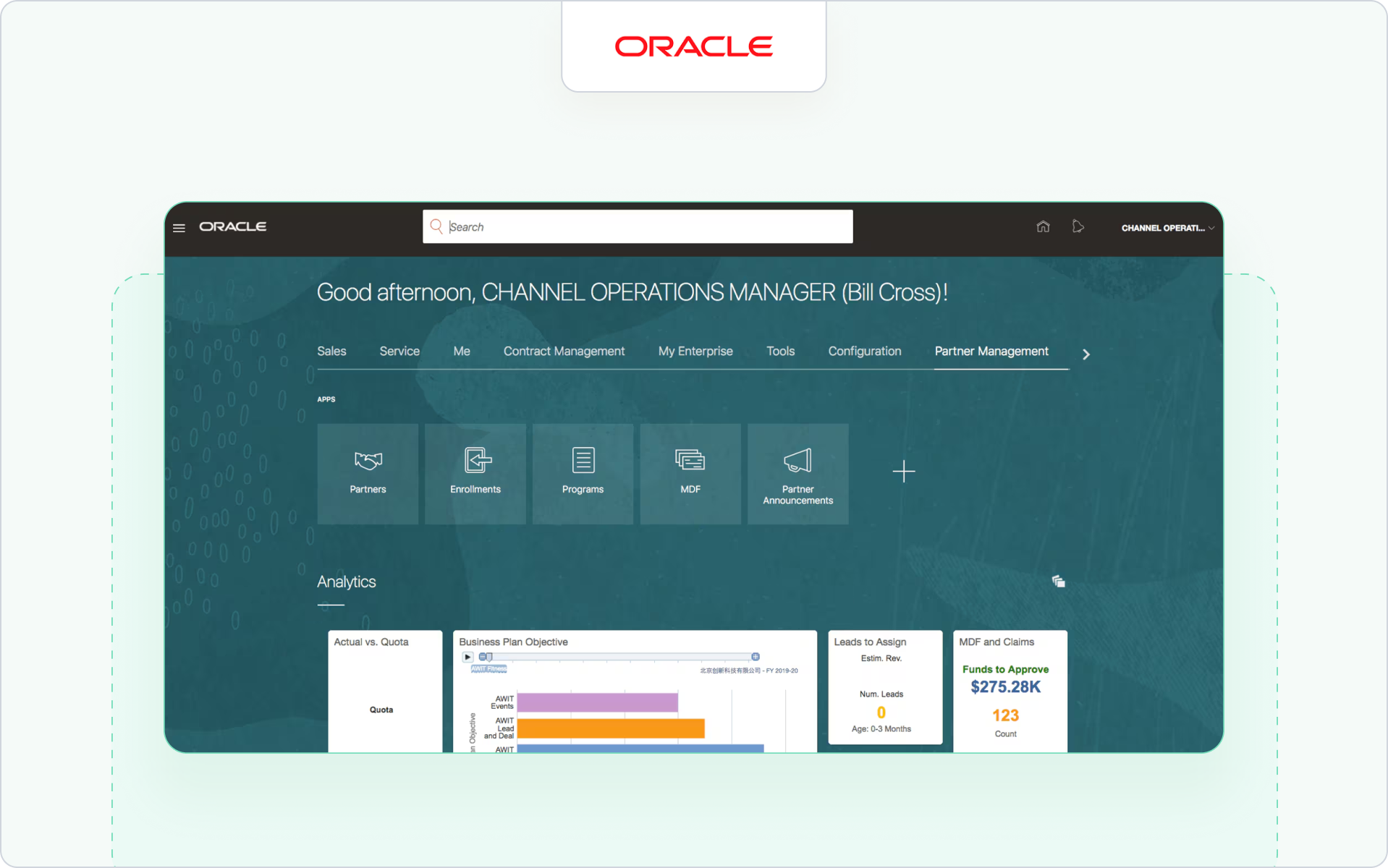Go to Home via house icon
1388x868 pixels.
pos(1043,226)
